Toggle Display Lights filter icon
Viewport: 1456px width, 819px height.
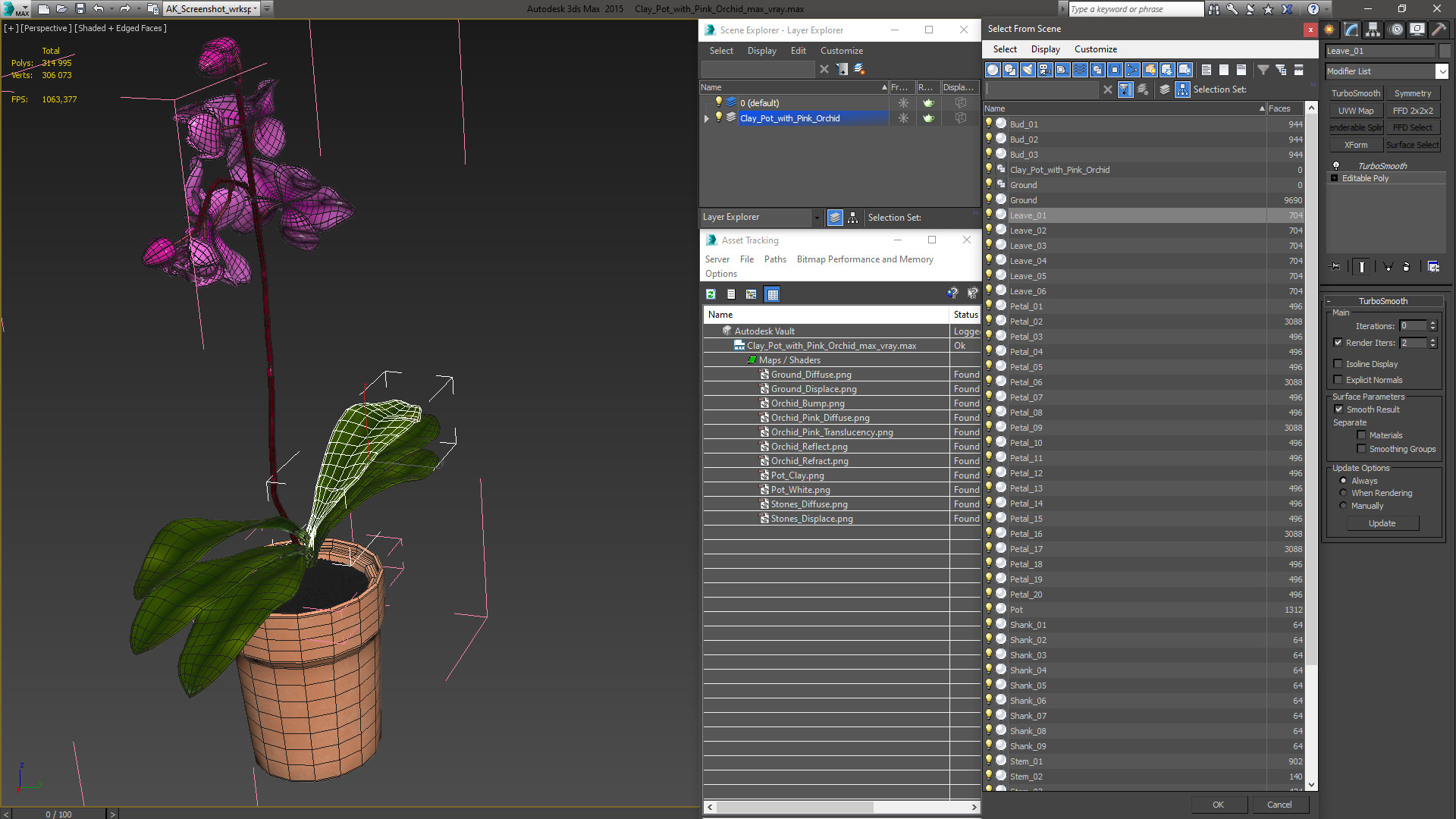pyautogui.click(x=1028, y=70)
